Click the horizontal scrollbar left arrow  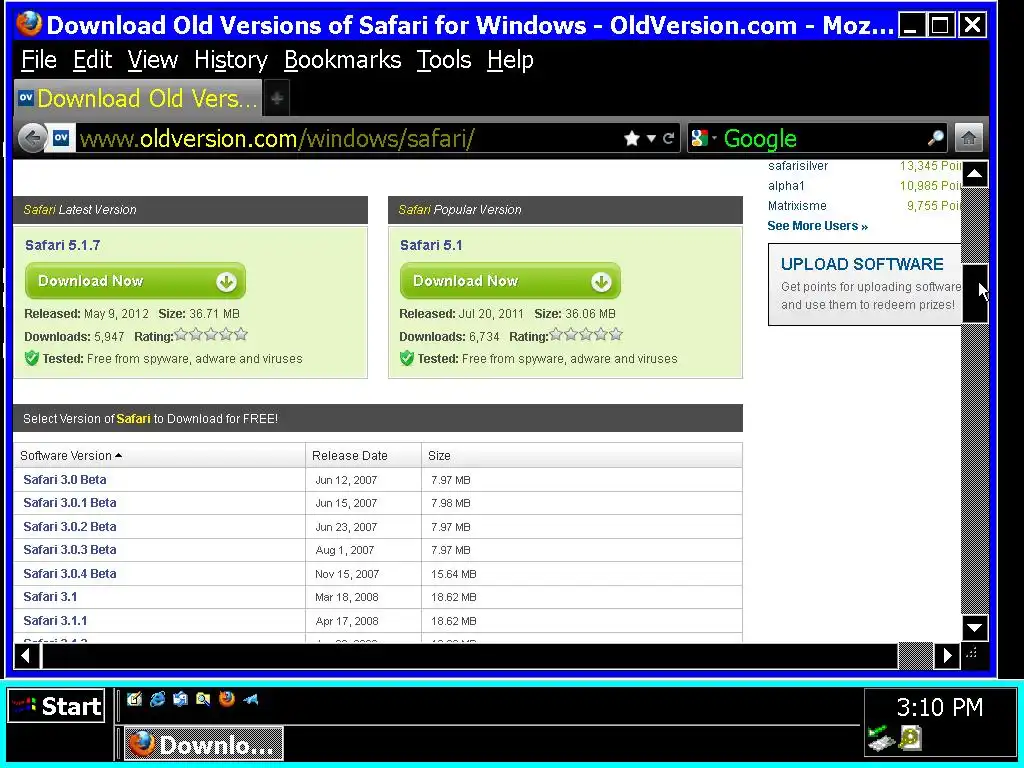click(x=27, y=656)
